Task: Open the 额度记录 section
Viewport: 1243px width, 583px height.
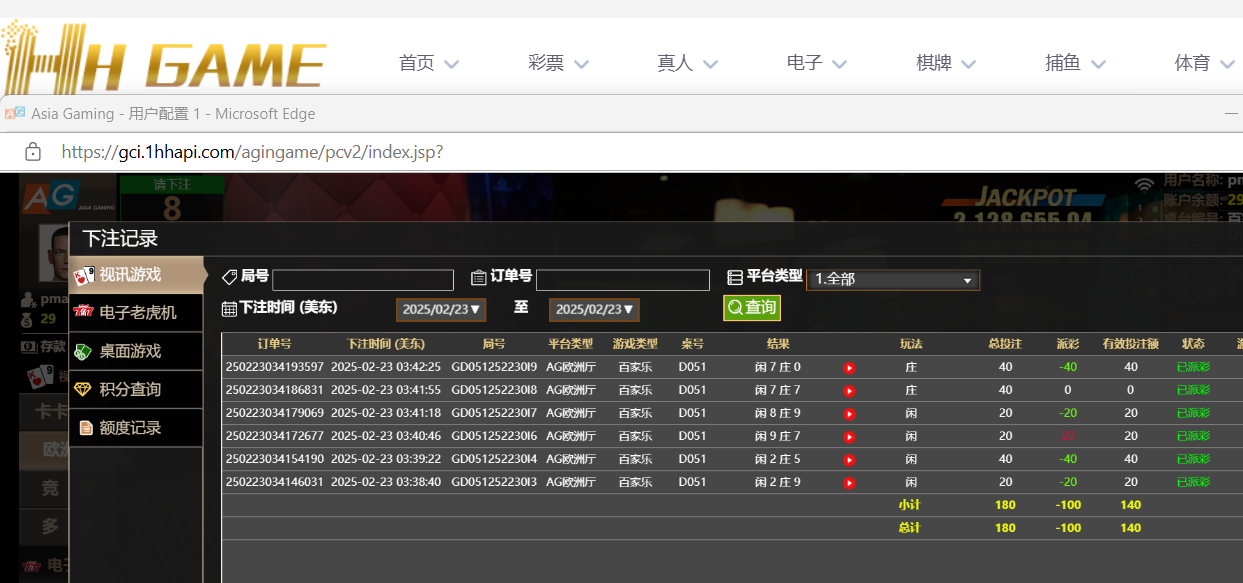Action: click(x=136, y=428)
